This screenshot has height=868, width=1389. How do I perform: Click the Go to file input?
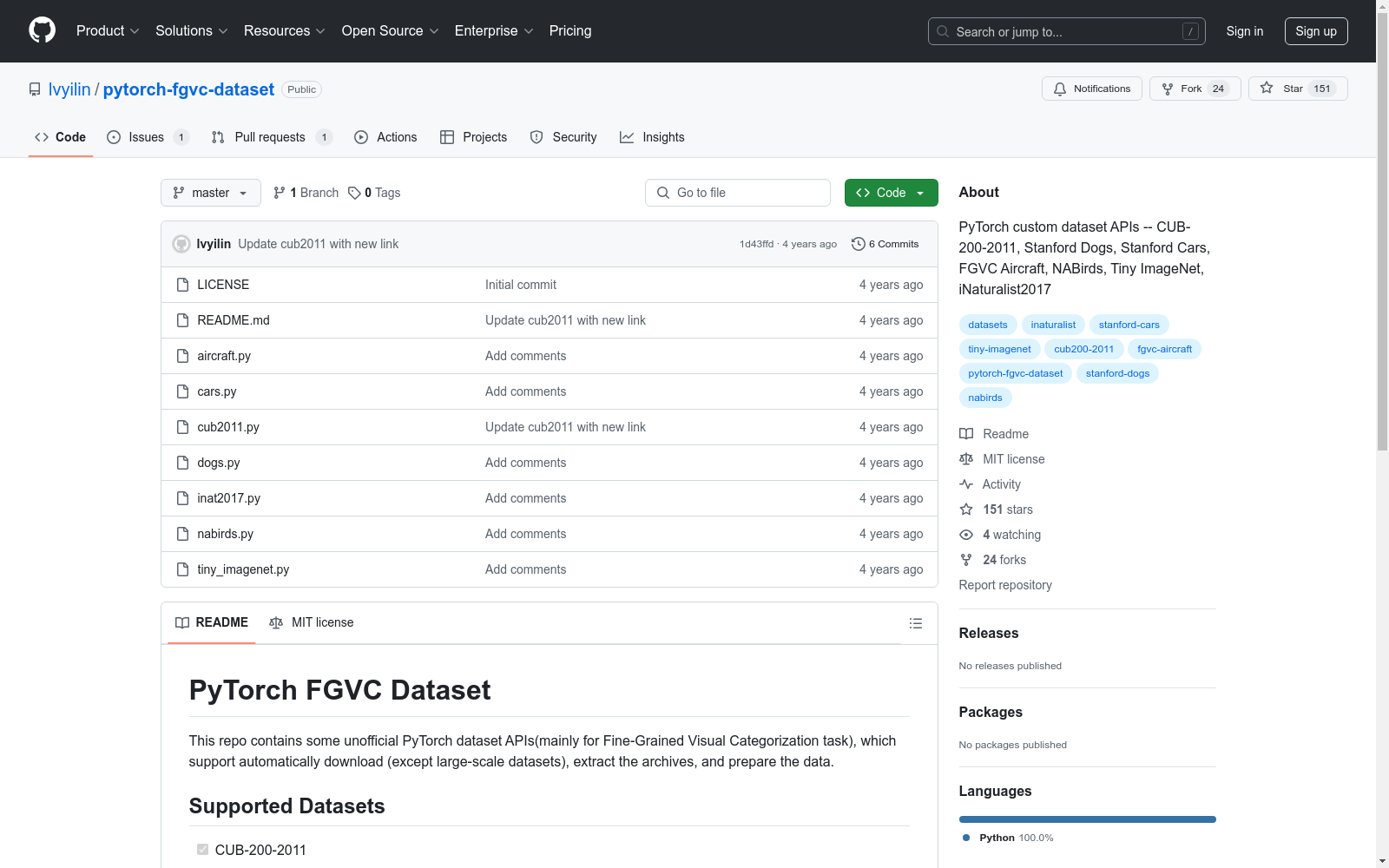[738, 193]
